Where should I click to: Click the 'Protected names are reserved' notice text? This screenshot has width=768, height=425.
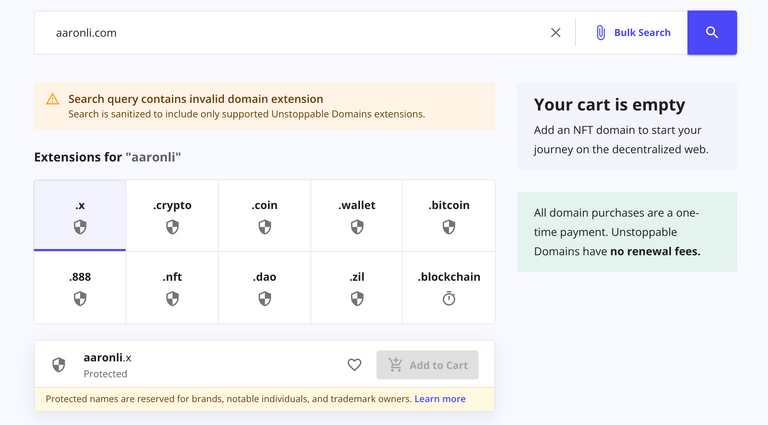pos(228,399)
